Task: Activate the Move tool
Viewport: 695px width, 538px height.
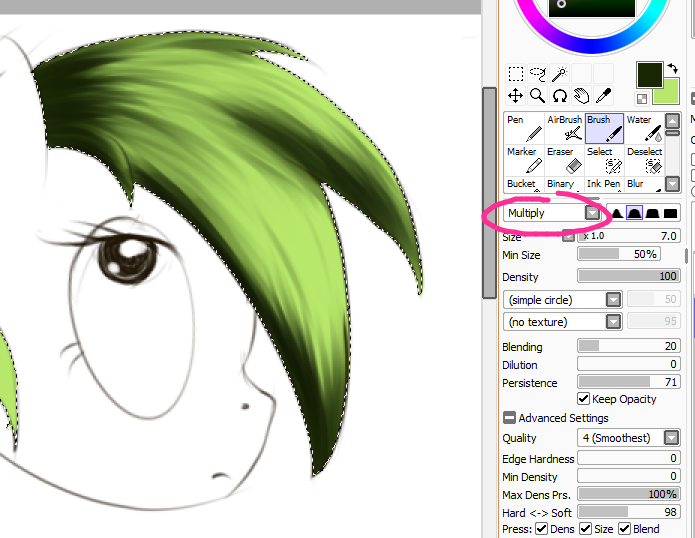Action: pyautogui.click(x=515, y=96)
